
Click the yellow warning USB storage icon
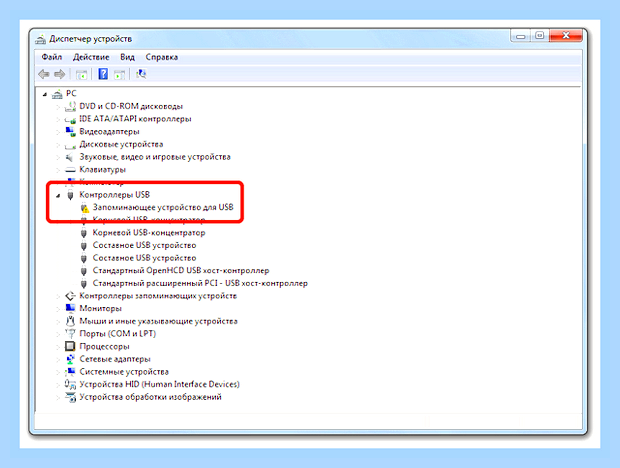(x=84, y=208)
